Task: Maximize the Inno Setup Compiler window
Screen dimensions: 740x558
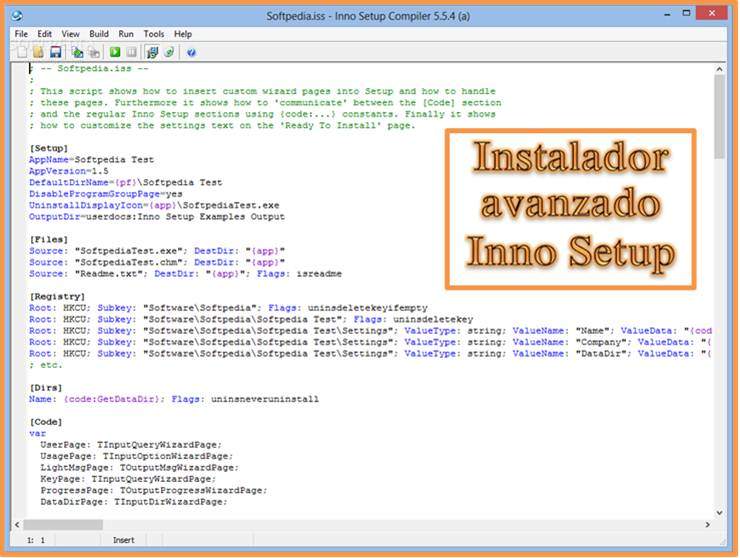Action: tap(686, 14)
